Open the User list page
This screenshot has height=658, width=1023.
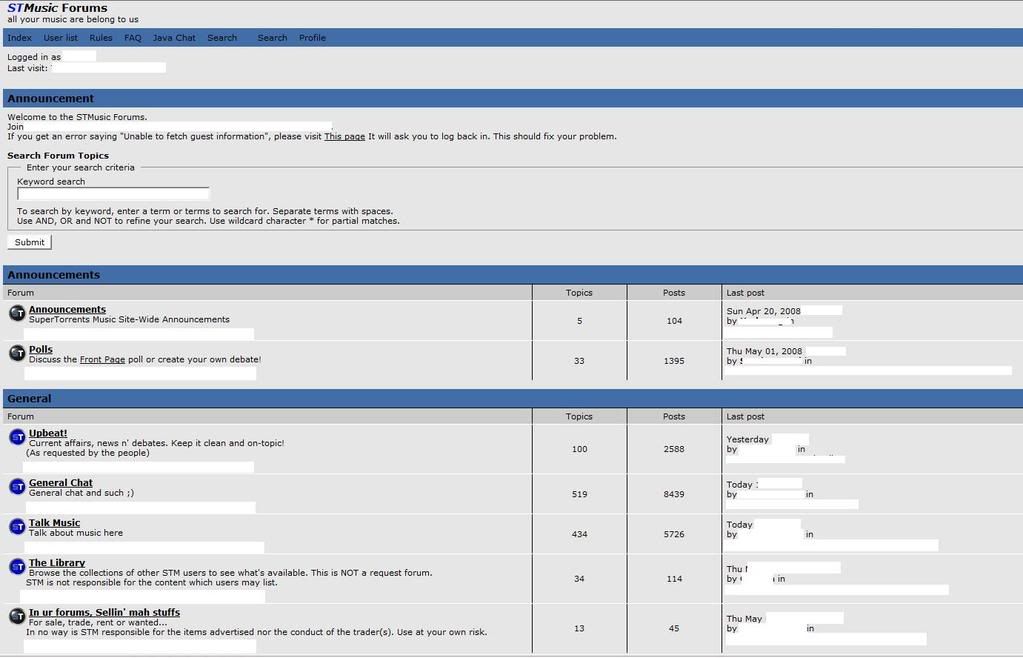[x=60, y=38]
